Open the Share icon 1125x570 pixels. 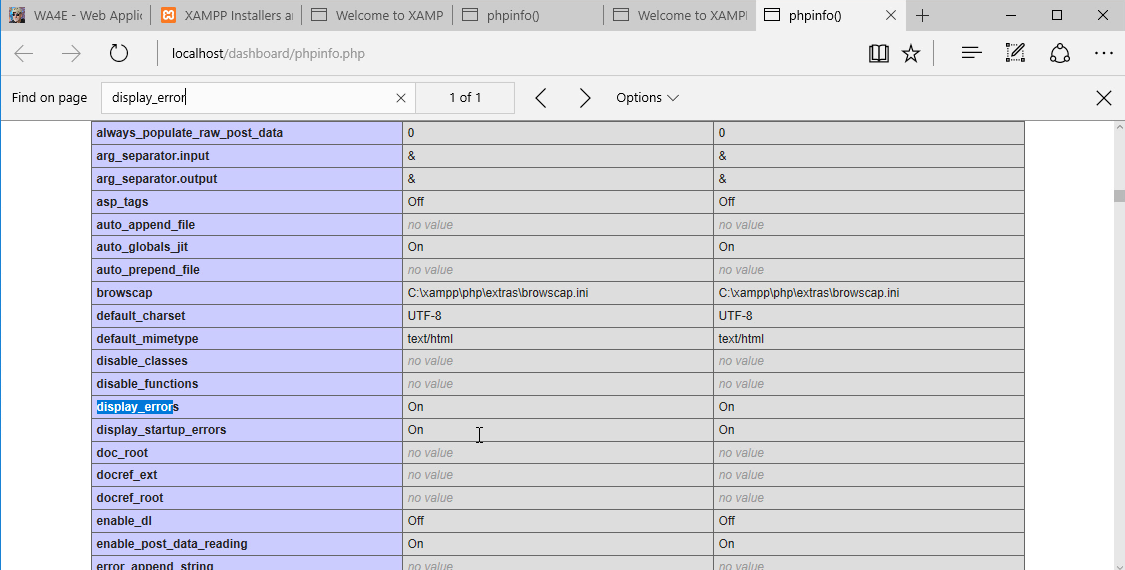click(1060, 54)
